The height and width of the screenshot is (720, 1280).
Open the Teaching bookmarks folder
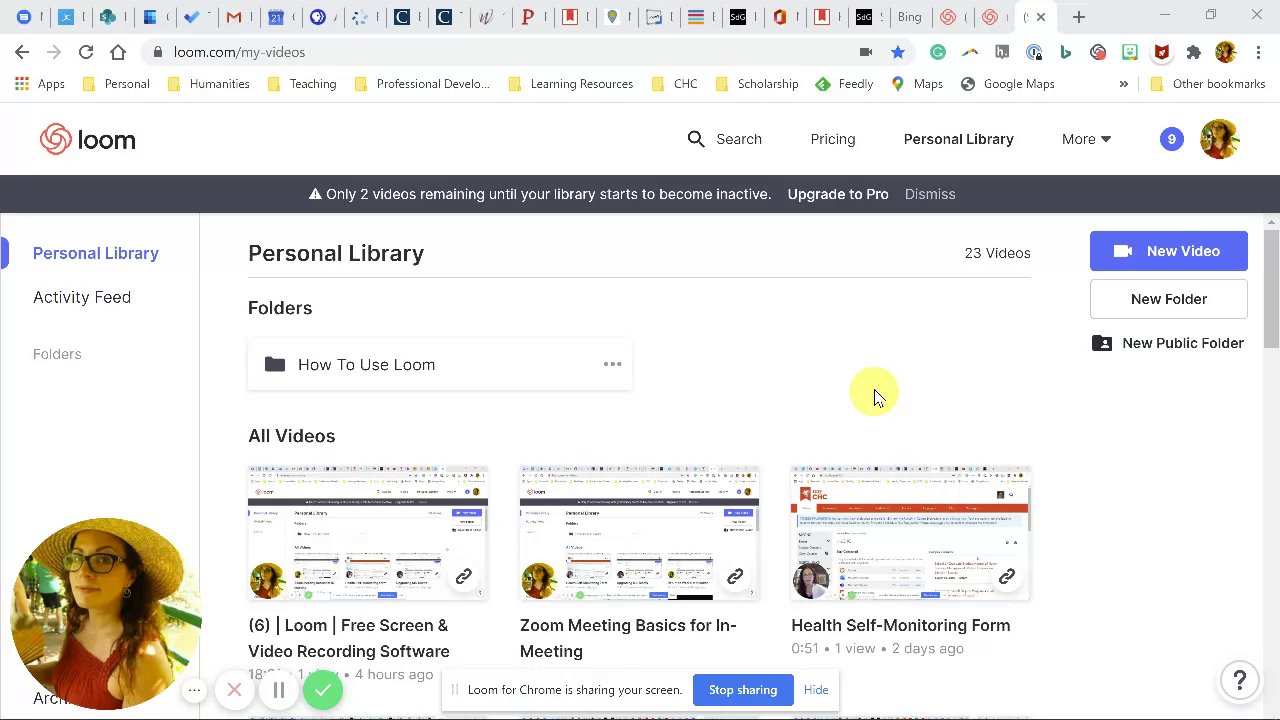pos(302,84)
